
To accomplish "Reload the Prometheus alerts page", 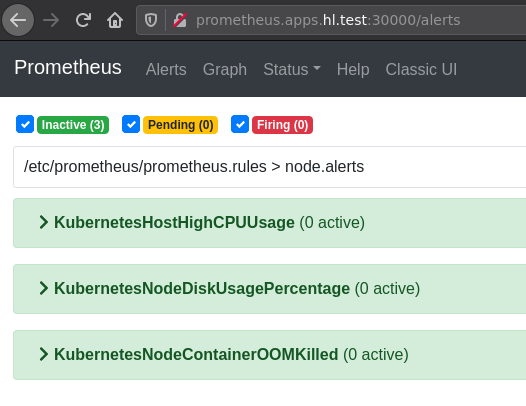I will tap(83, 20).
